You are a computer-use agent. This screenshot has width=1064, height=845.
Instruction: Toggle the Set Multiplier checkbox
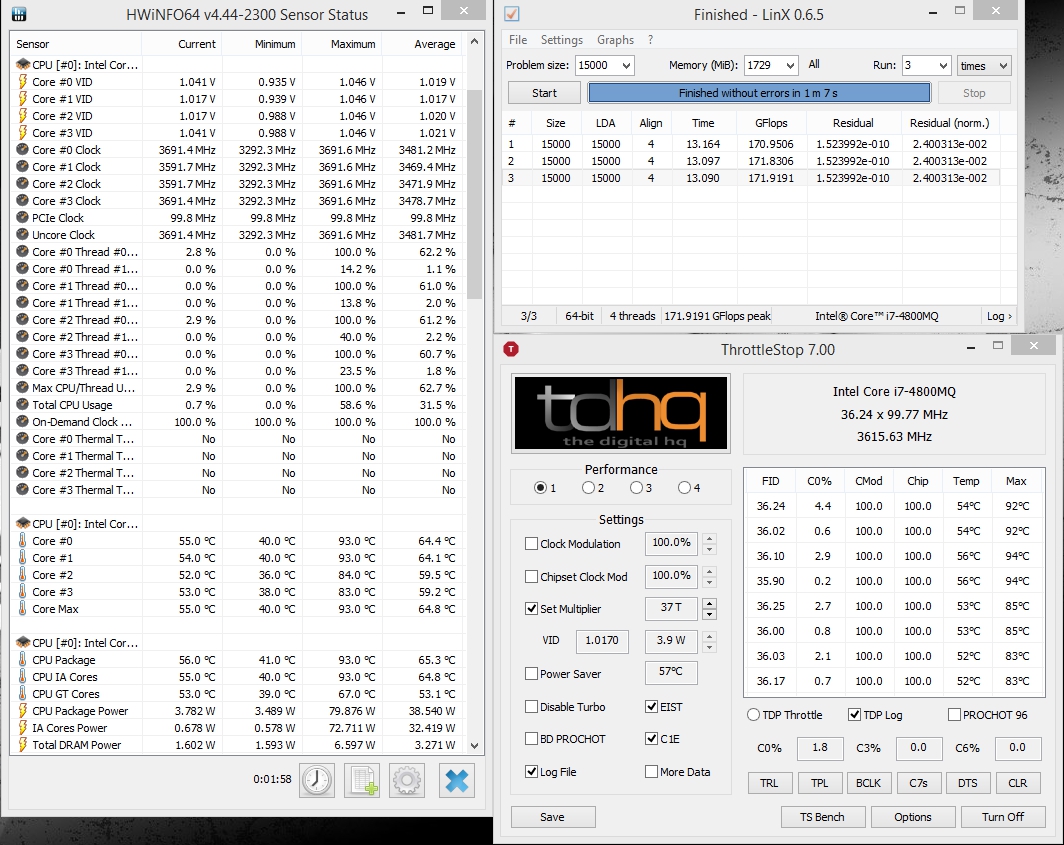pos(531,609)
